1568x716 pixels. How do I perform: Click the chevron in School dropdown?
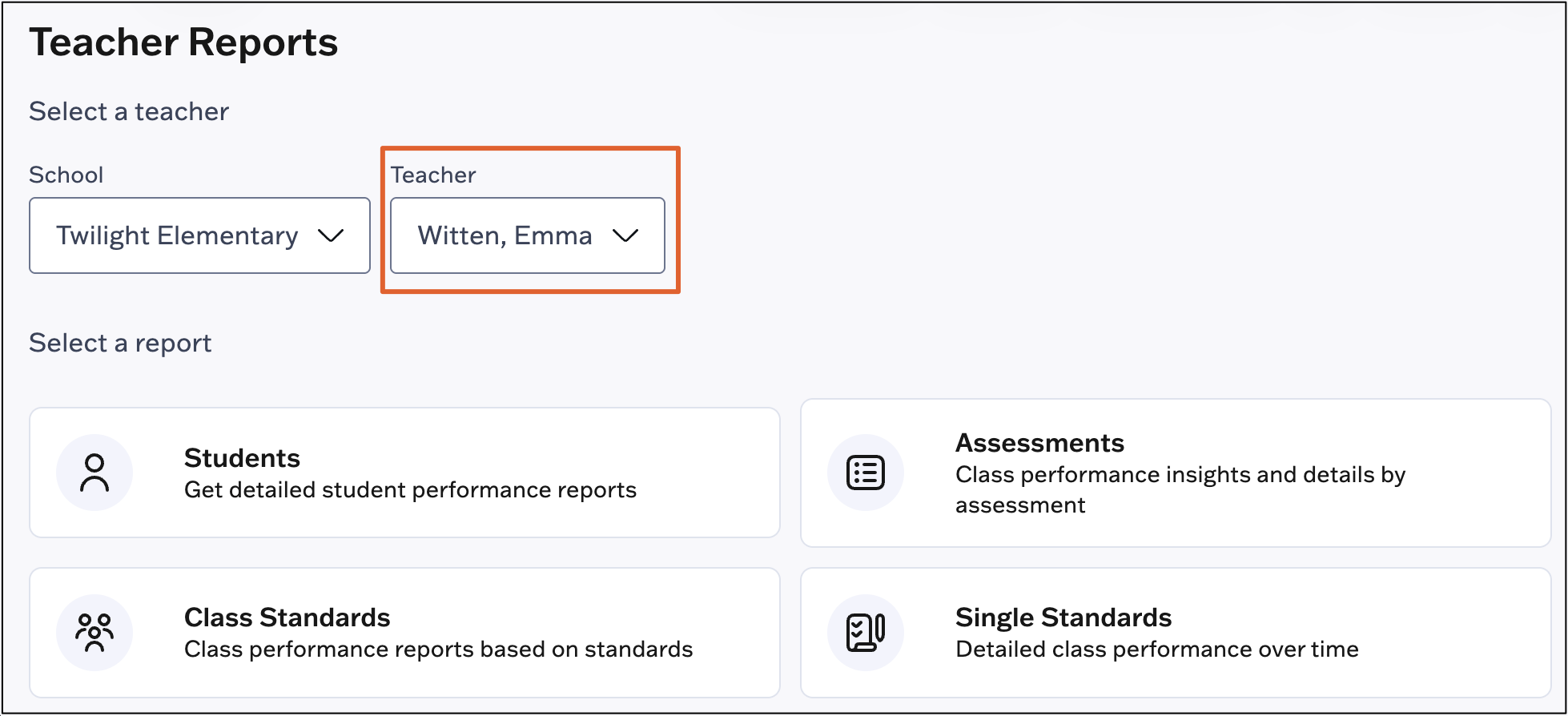331,235
